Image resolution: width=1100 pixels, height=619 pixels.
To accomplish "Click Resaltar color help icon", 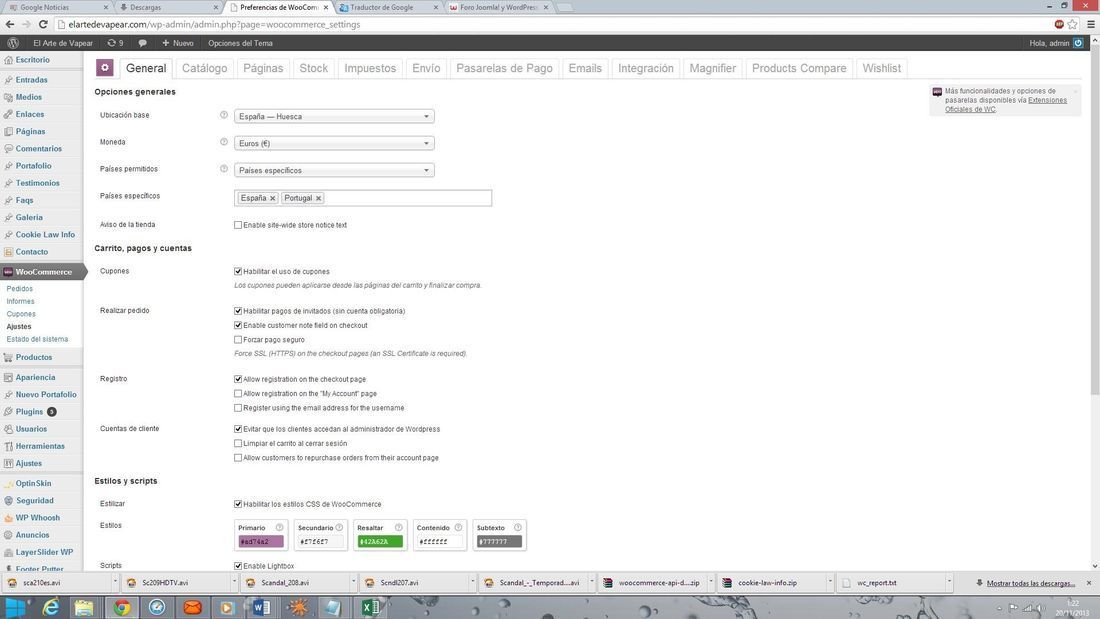I will point(398,528).
